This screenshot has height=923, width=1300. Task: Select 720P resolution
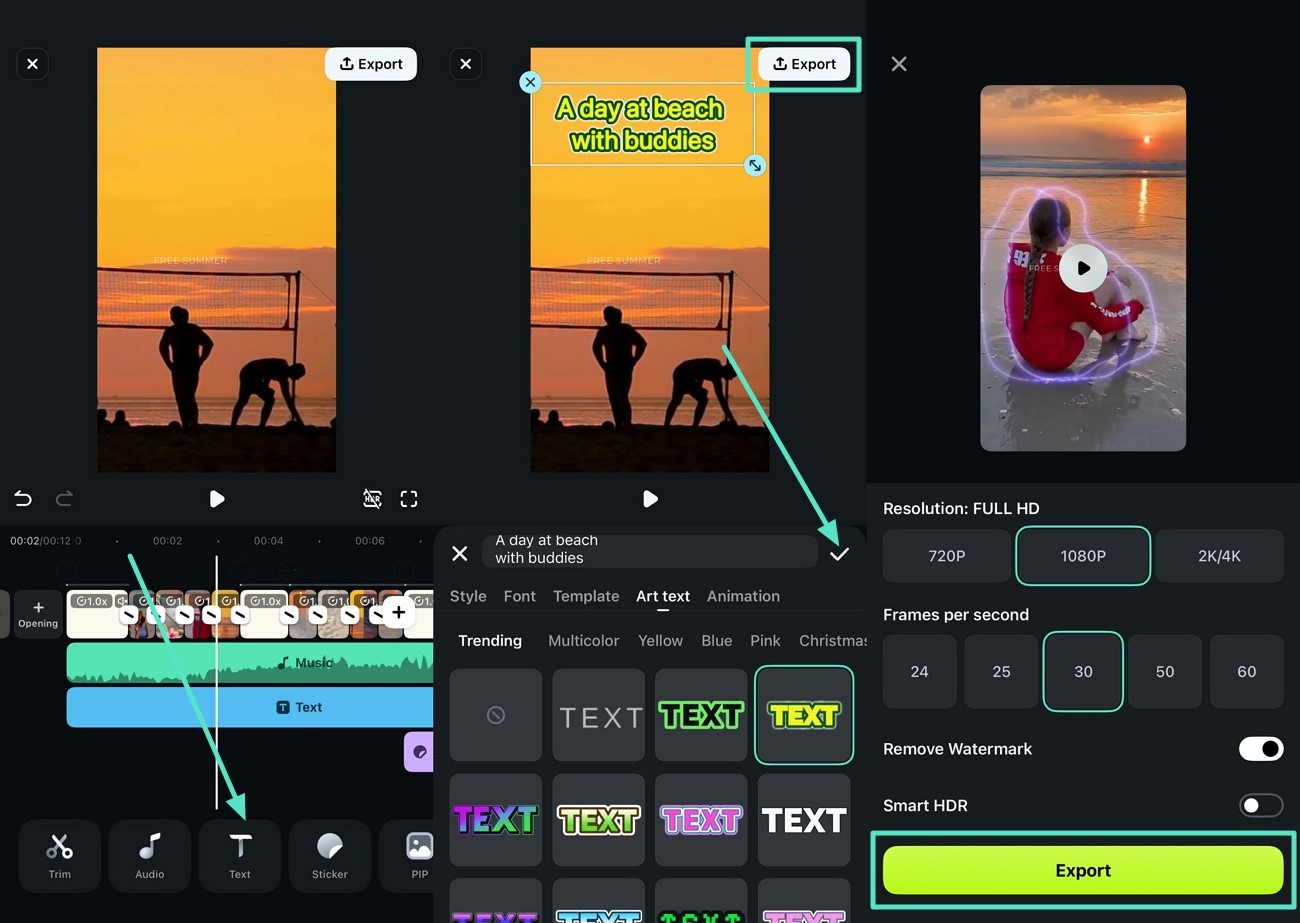(x=946, y=556)
